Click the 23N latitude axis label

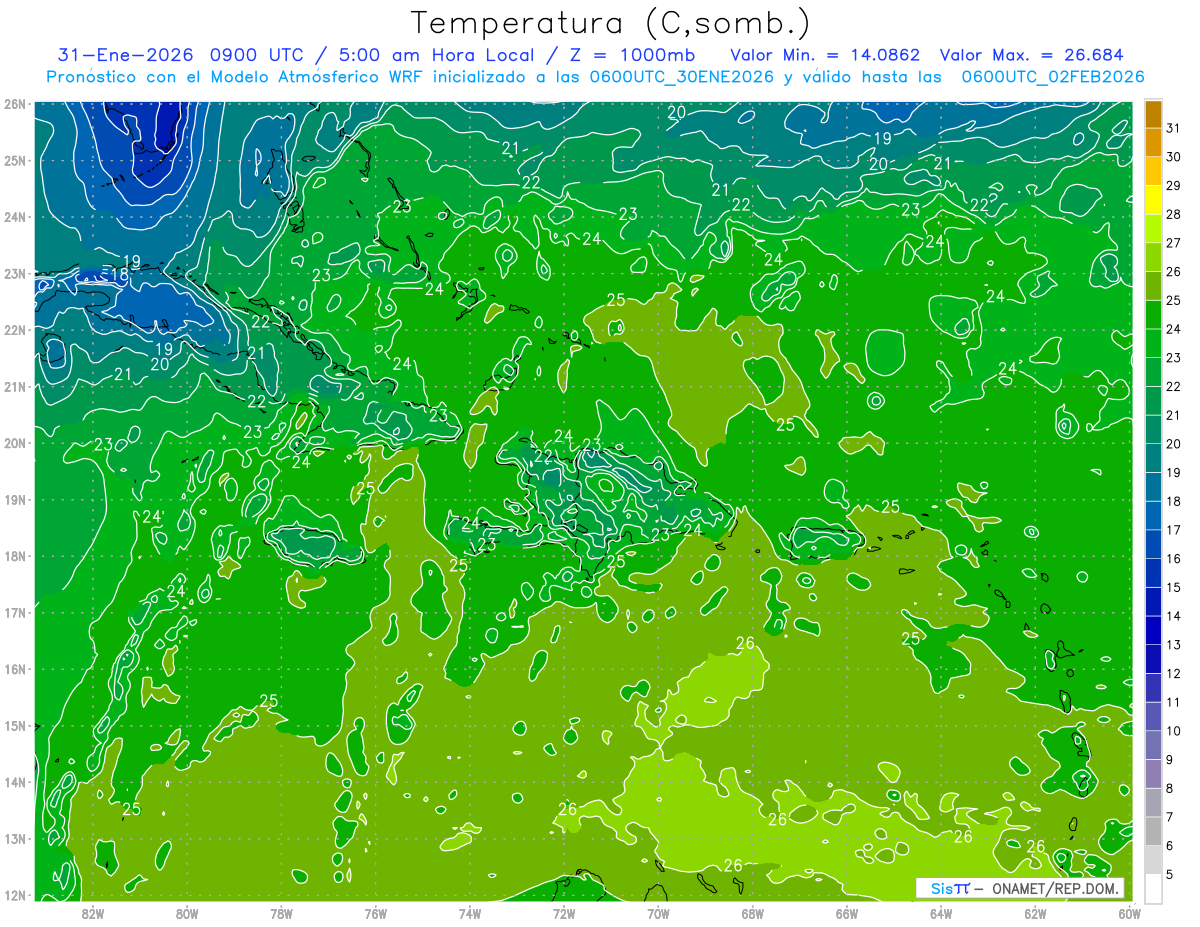pos(15,273)
